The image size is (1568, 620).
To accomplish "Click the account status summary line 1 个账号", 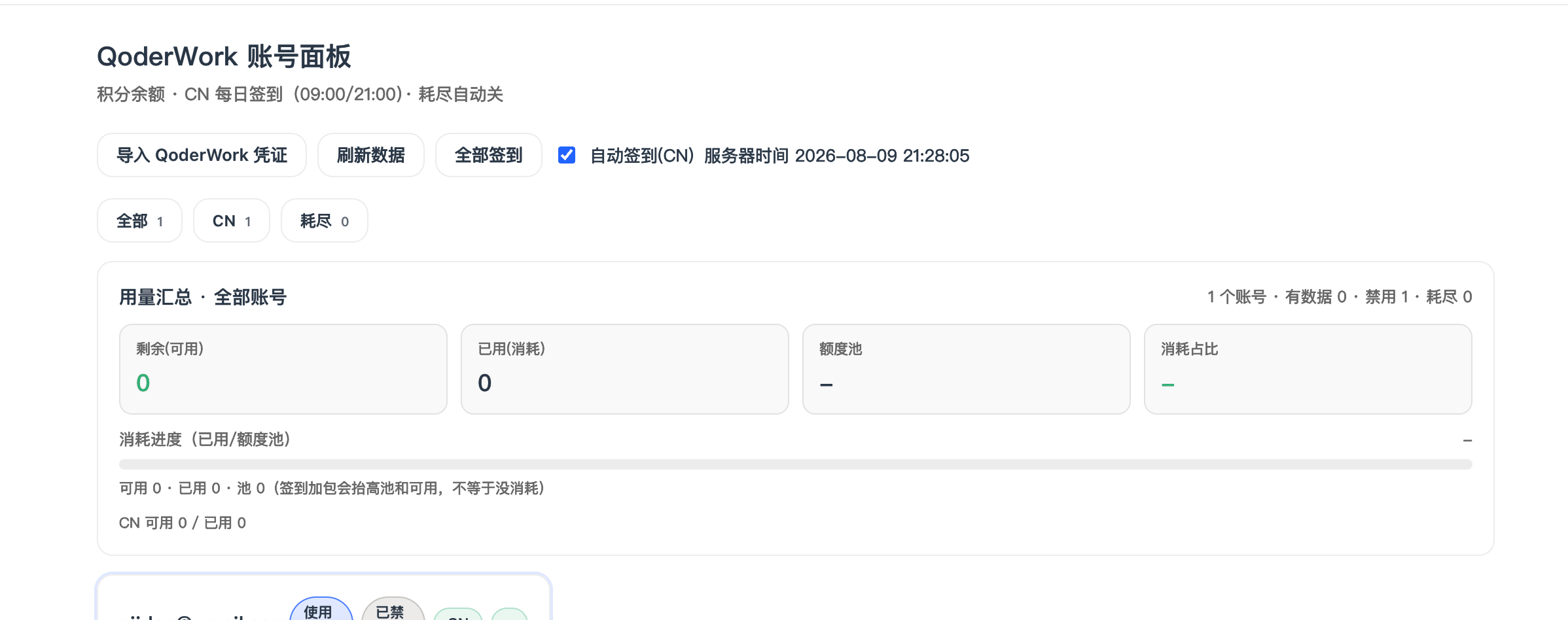I will click(x=1340, y=297).
